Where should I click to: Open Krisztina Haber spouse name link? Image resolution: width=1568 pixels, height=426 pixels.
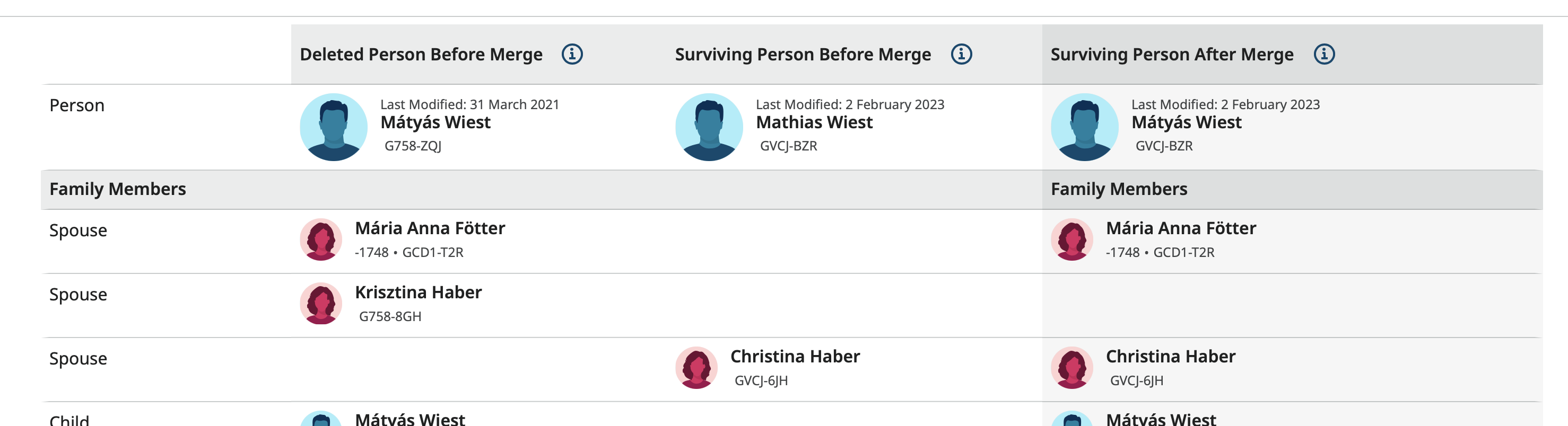point(418,292)
